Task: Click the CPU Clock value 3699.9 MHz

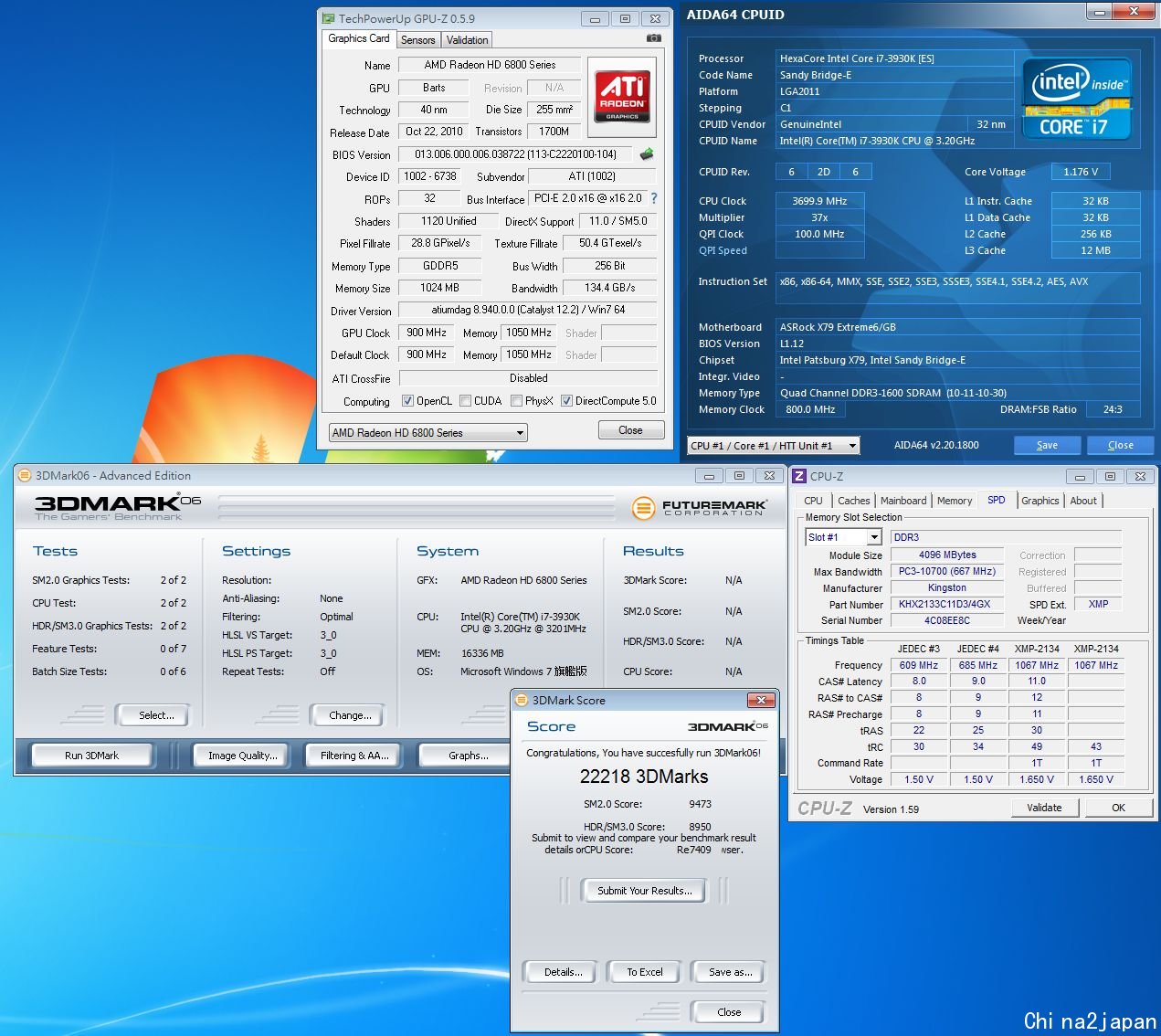Action: (819, 201)
